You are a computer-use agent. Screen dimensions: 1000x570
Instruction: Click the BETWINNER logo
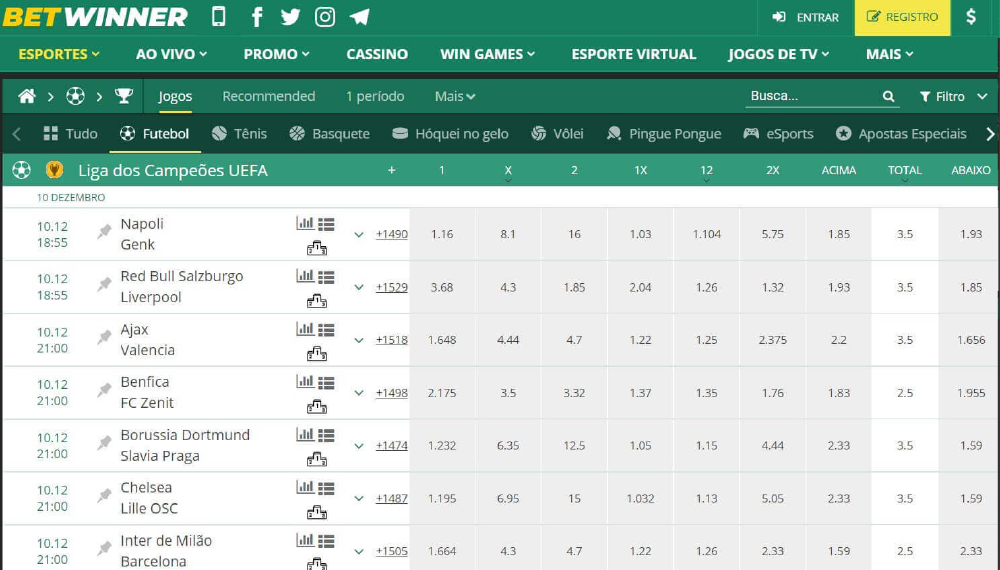pyautogui.click(x=95, y=17)
